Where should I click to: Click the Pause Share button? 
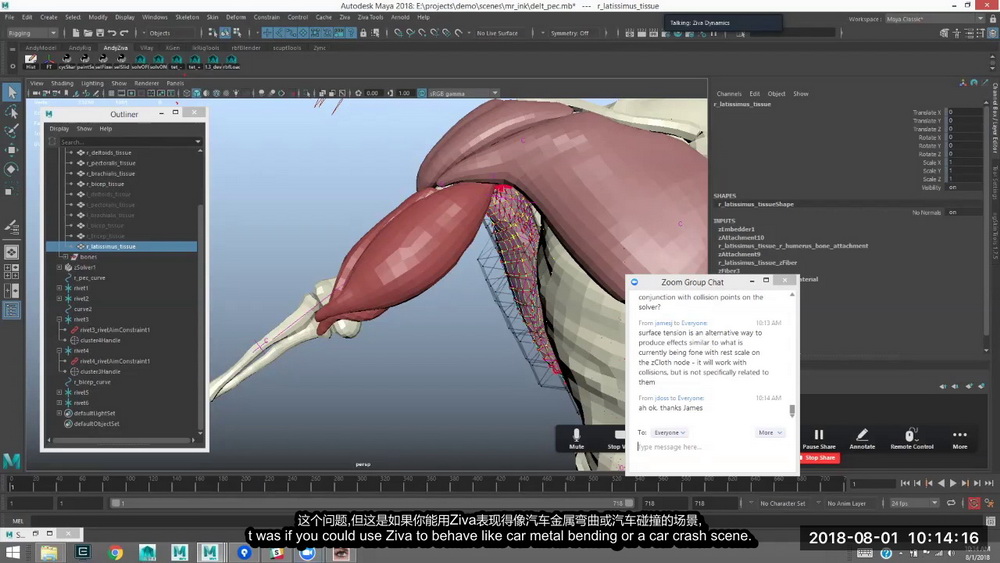tap(819, 439)
